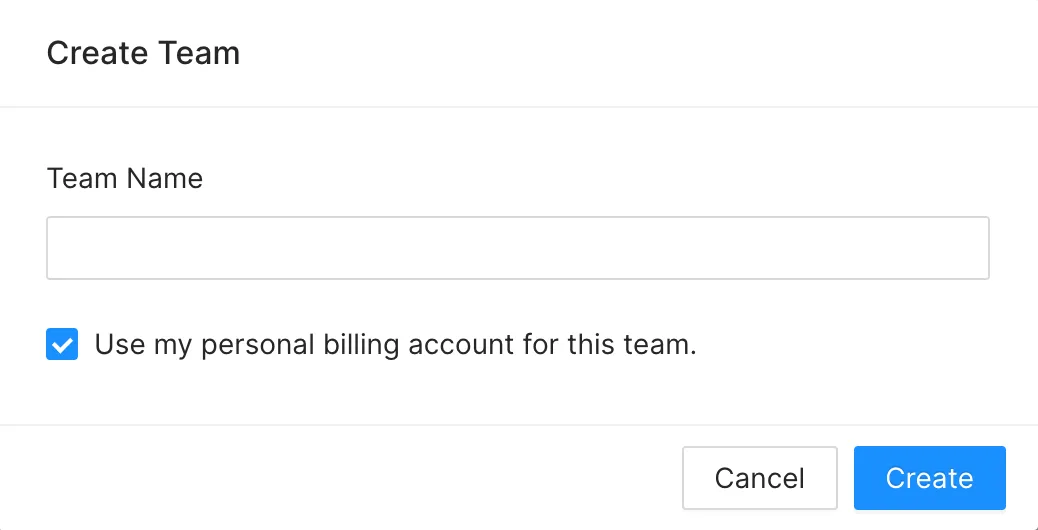Dismiss dialog using the Cancel button
The image size is (1038, 530).
point(760,478)
